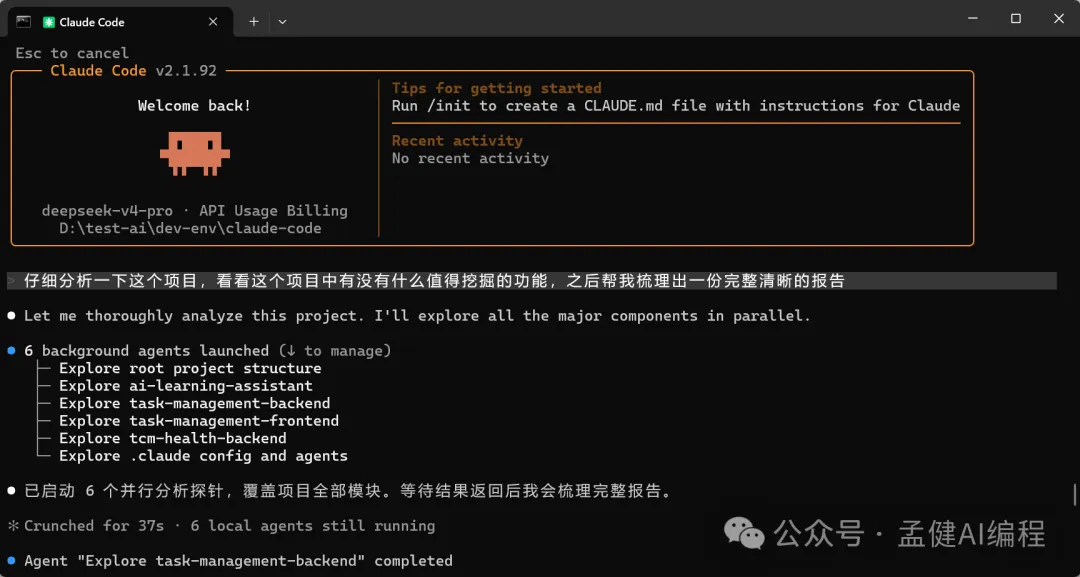The width and height of the screenshot is (1080, 577).
Task: Select the Claude Code tab title
Action: (92, 22)
